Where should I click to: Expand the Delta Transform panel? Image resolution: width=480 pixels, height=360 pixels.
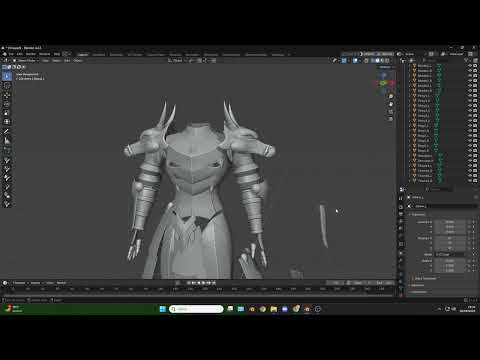[425, 278]
